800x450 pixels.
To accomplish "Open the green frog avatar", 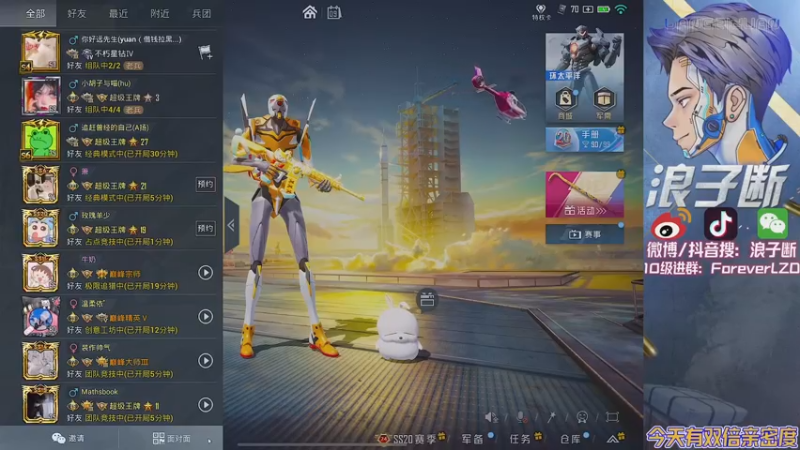I will click(x=40, y=140).
